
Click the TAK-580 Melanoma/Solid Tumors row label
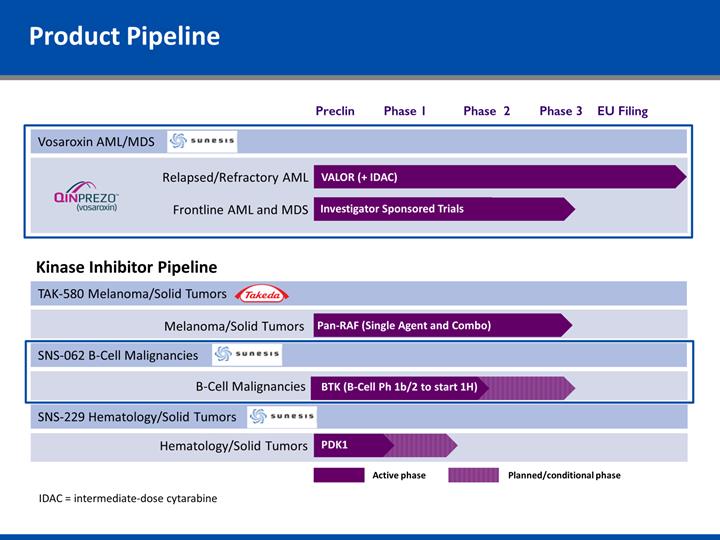[x=132, y=294]
